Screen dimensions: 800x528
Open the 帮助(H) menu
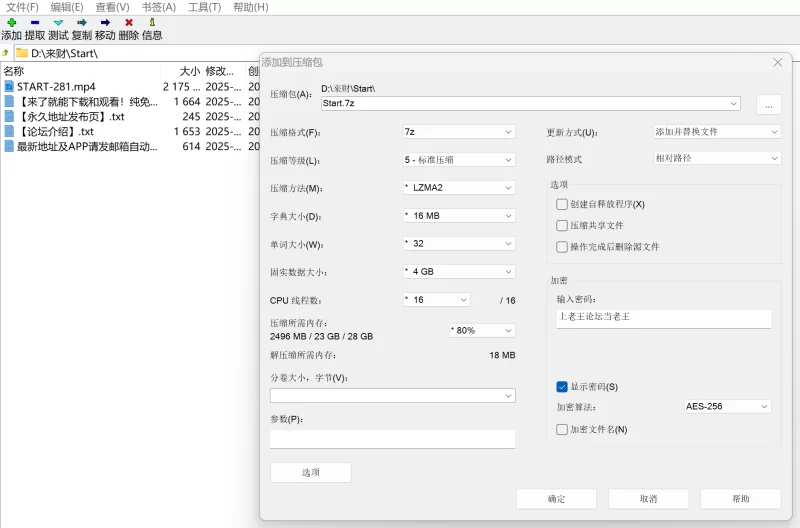click(251, 7)
